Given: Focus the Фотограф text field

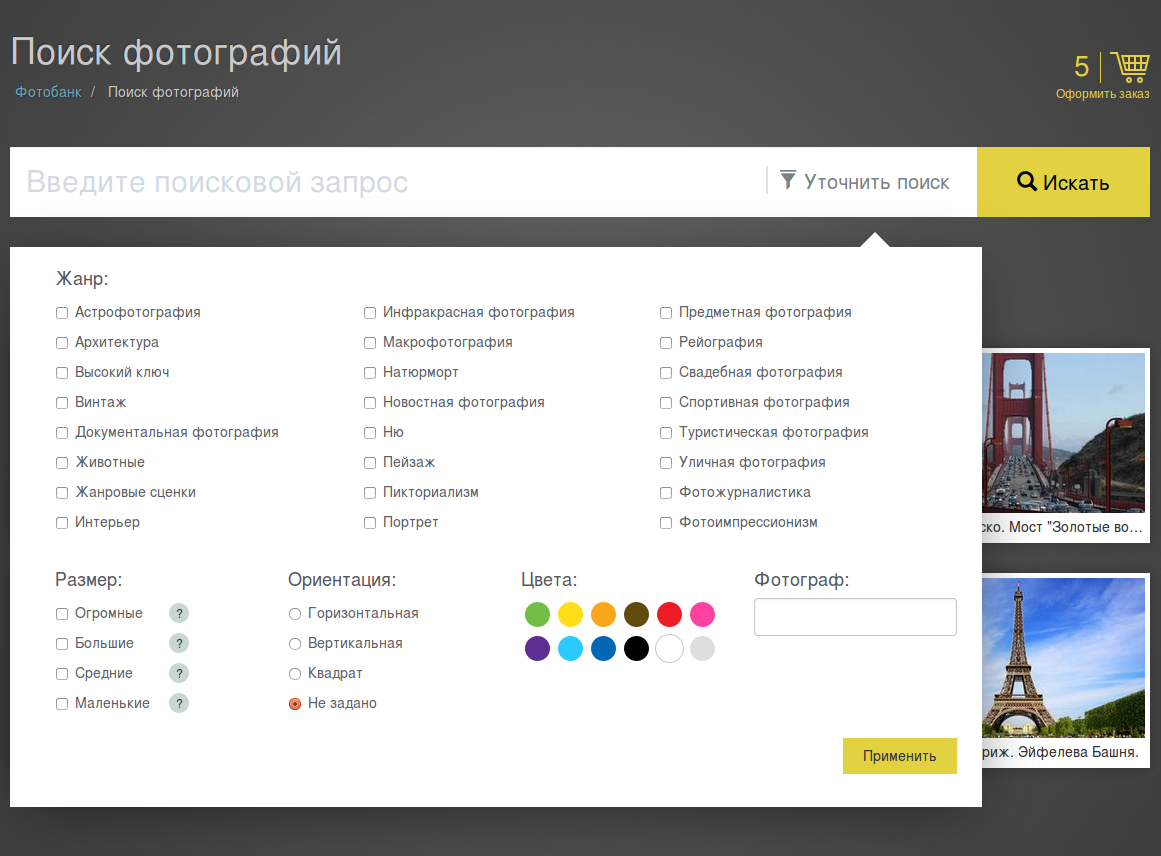Looking at the screenshot, I should [x=855, y=617].
